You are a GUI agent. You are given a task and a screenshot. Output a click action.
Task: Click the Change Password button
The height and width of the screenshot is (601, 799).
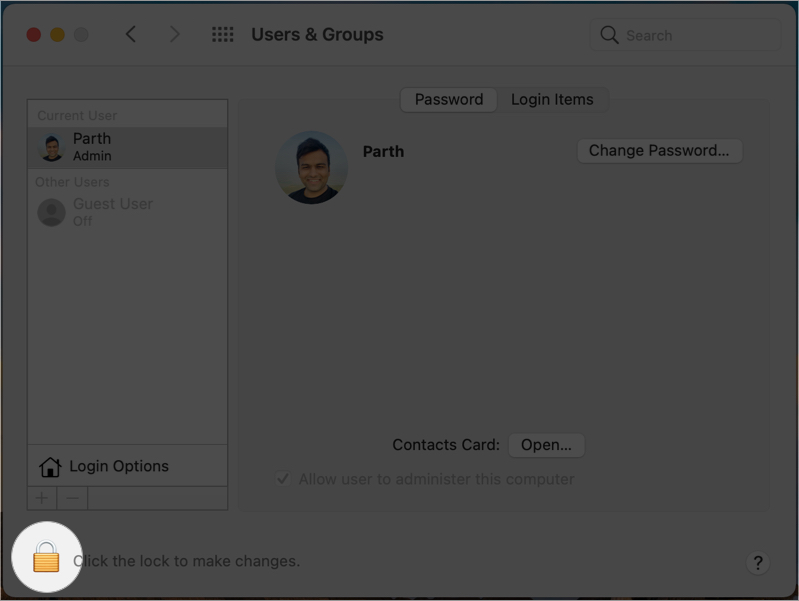pyautogui.click(x=659, y=151)
